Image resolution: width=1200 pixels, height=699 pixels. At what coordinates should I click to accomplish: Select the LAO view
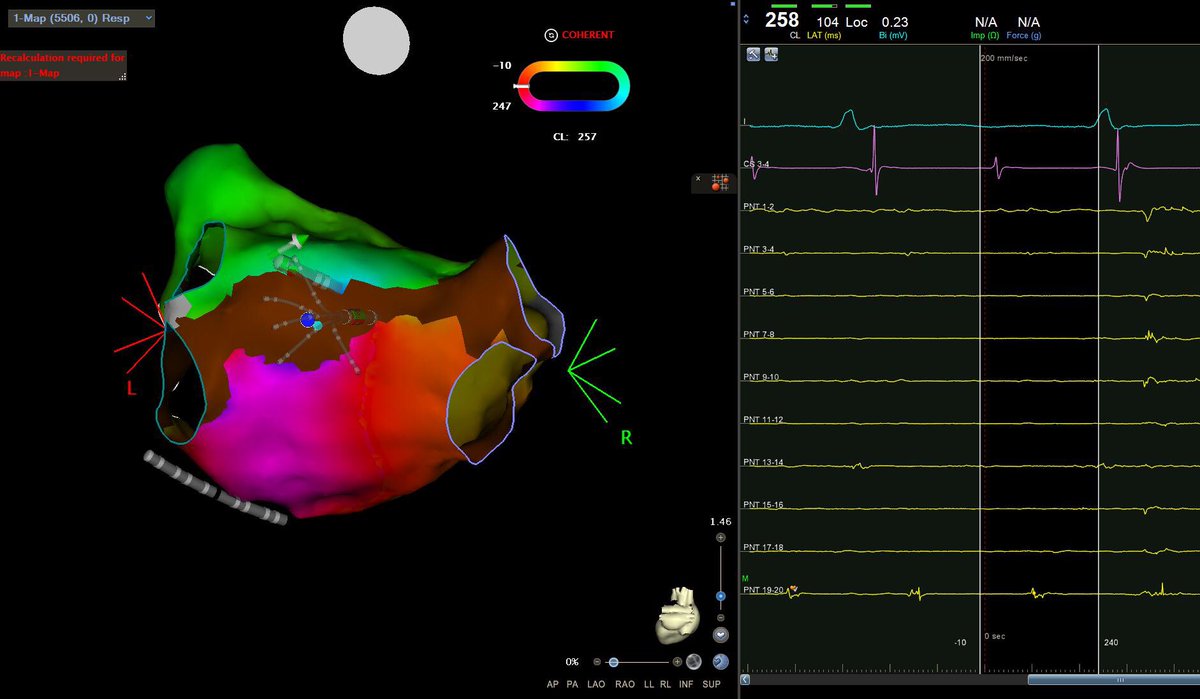coord(595,684)
